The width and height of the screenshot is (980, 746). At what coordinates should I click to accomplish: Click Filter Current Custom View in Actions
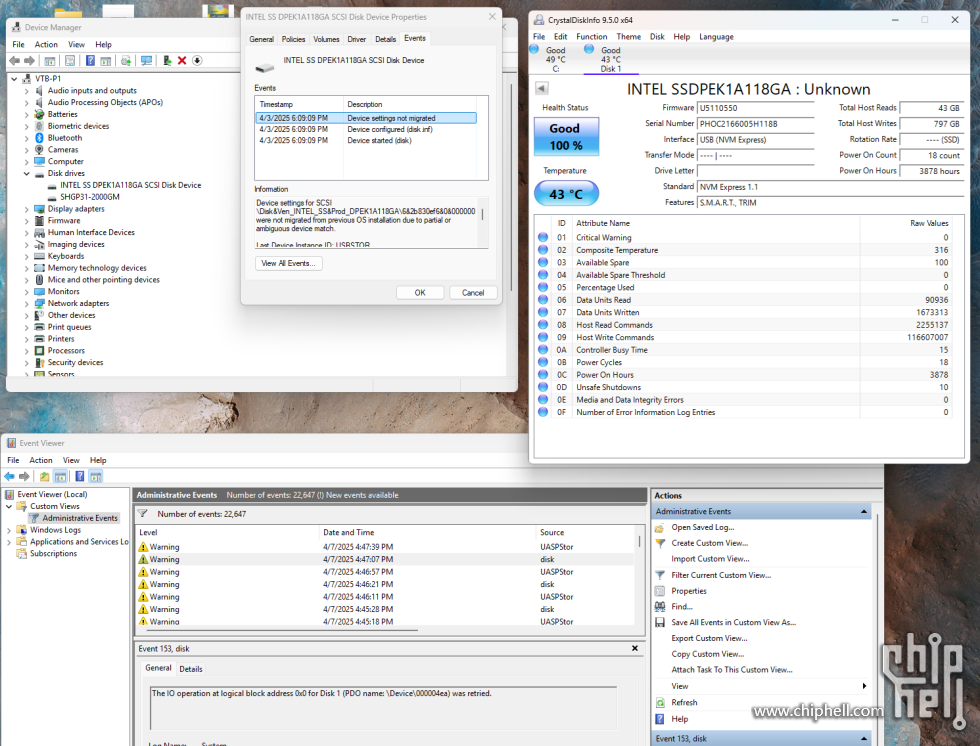(721, 575)
